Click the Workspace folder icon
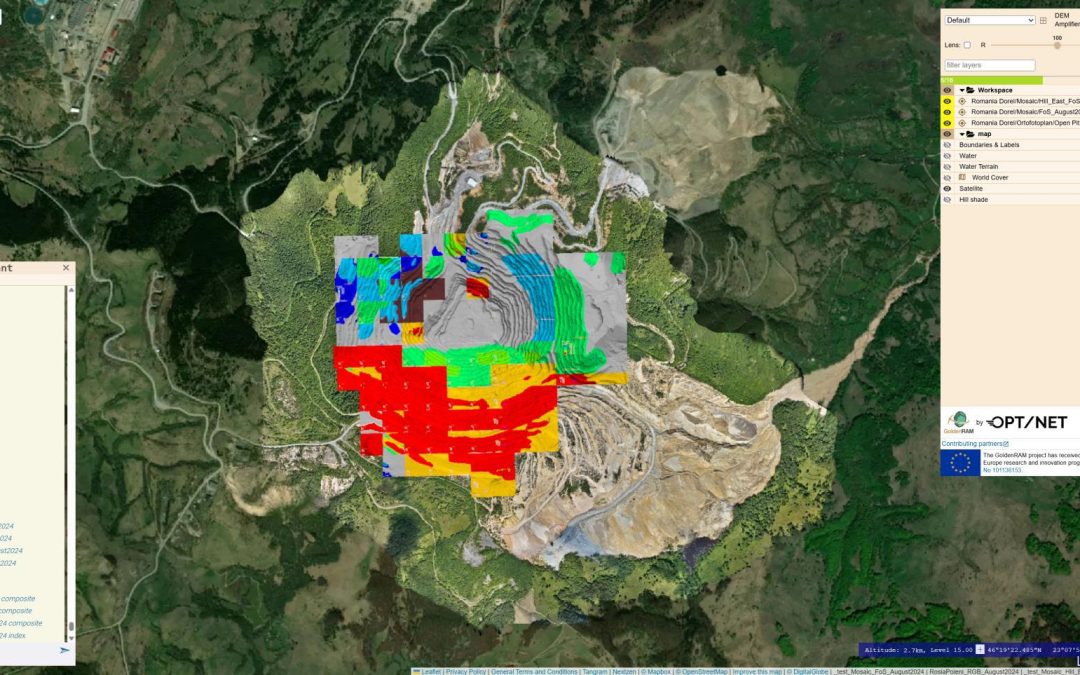The width and height of the screenshot is (1080, 675). pyautogui.click(x=970, y=90)
